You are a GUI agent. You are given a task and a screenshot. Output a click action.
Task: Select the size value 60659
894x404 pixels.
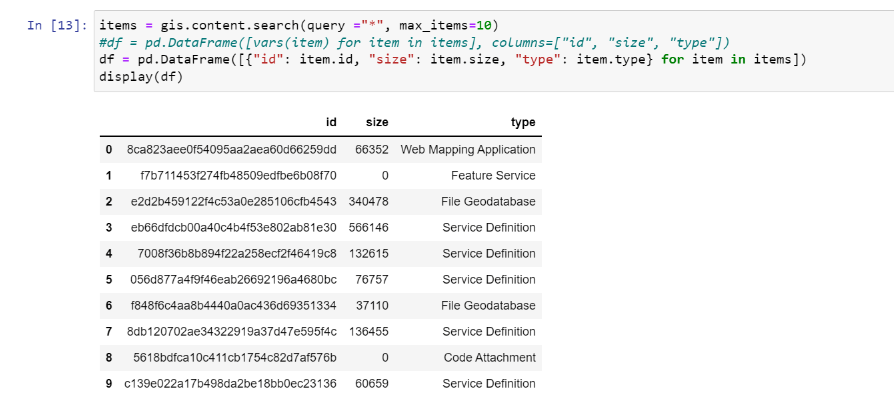(x=372, y=383)
